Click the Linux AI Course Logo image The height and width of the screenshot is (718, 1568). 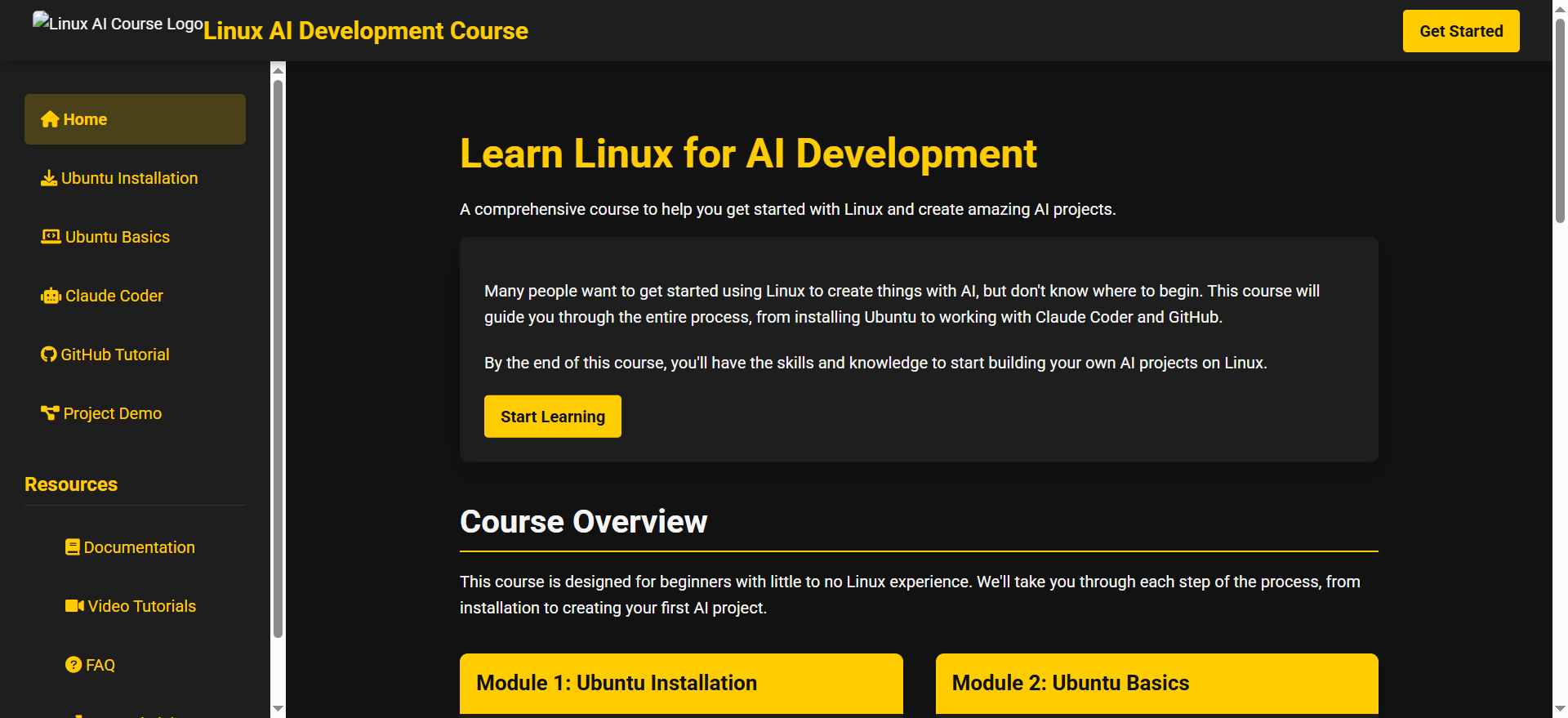[118, 24]
